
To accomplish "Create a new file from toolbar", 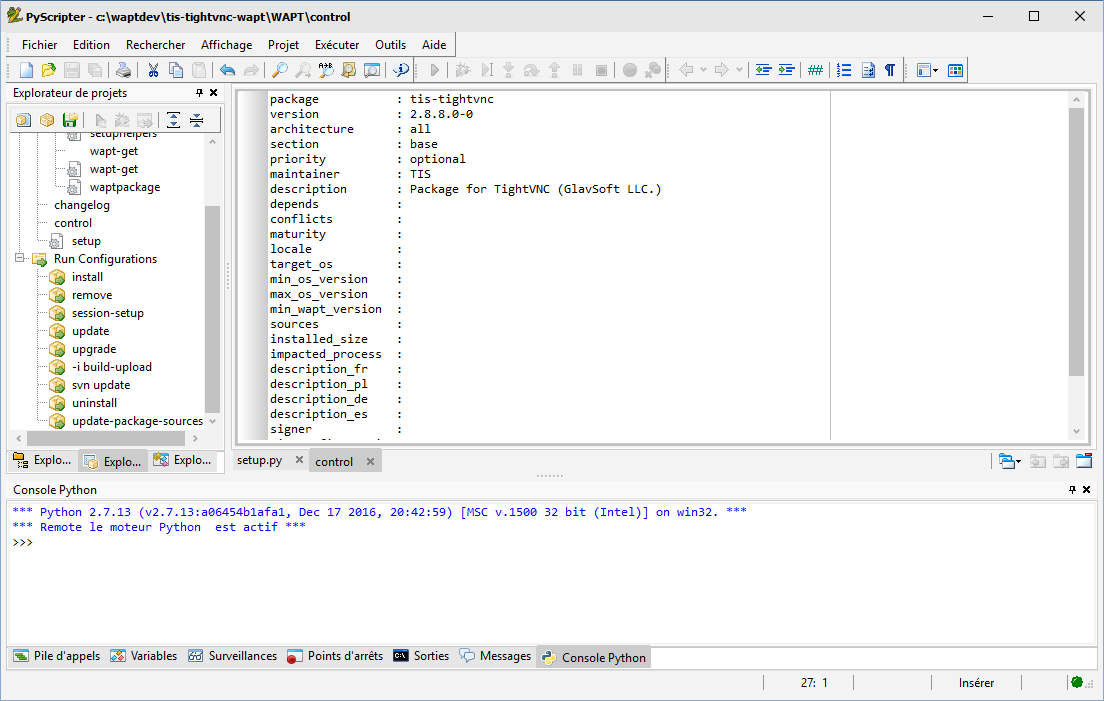I will point(26,70).
